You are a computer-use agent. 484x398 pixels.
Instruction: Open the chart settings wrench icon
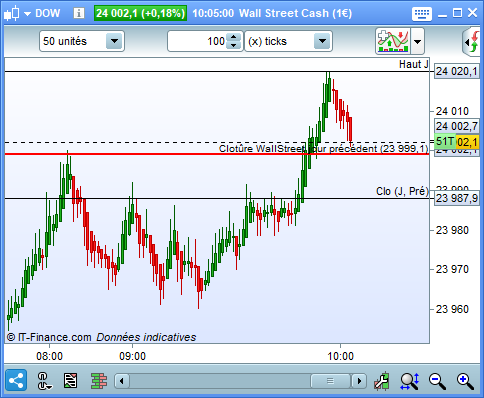[x=382, y=381]
